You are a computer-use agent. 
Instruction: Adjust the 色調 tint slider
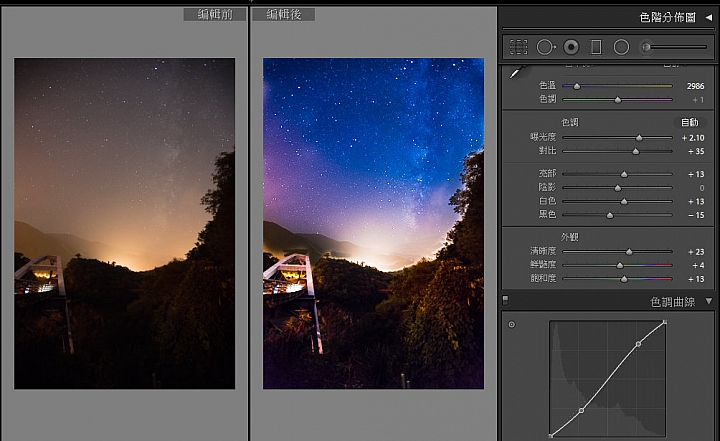(x=617, y=99)
